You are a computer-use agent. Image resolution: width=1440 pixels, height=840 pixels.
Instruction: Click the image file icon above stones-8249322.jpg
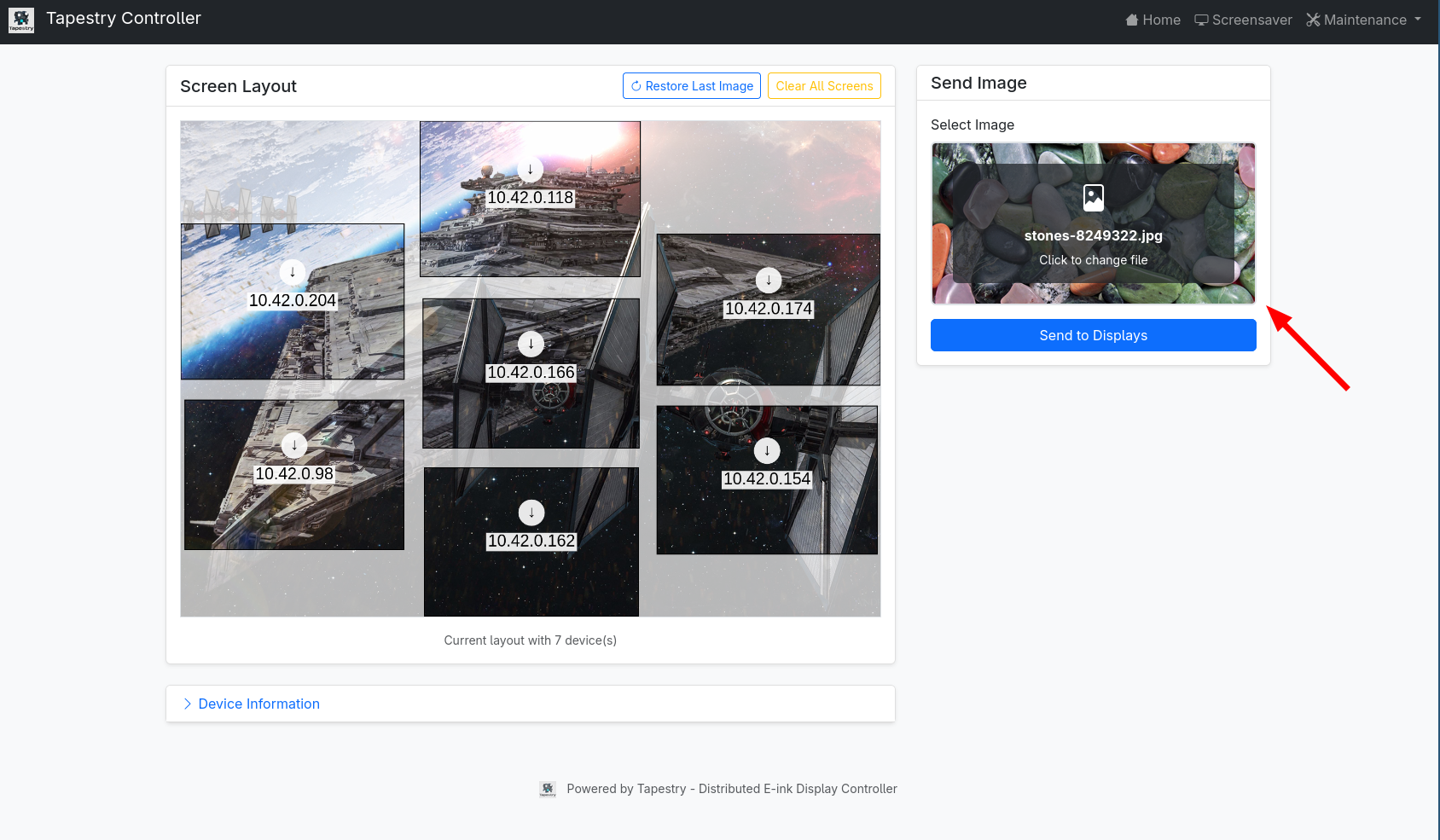[x=1093, y=198]
